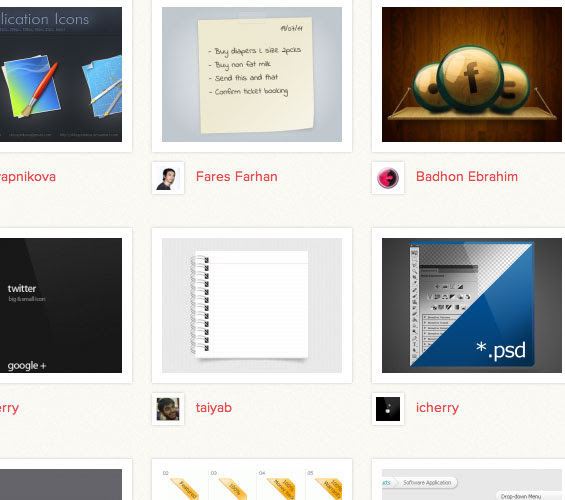Click Fares Farhan's avatar photo
565x500 pixels.
(x=168, y=178)
